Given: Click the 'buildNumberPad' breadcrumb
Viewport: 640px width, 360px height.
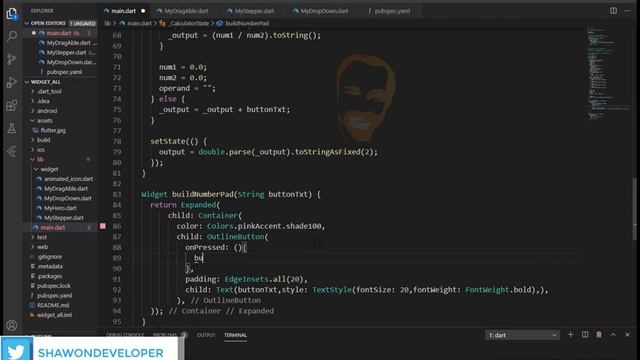Looking at the screenshot, I should tap(247, 24).
